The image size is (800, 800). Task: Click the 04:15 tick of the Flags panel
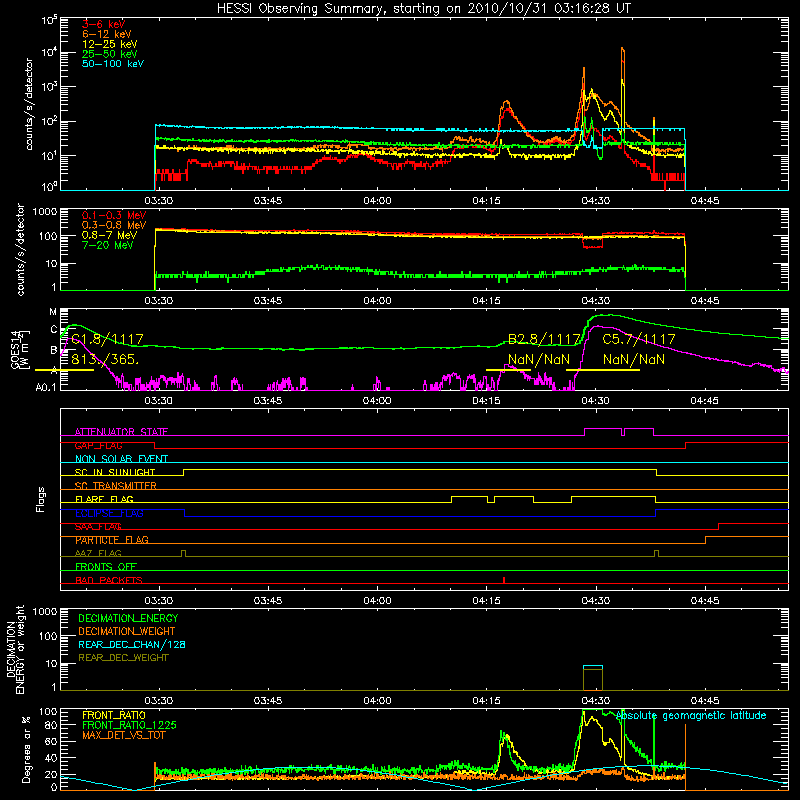(x=486, y=601)
